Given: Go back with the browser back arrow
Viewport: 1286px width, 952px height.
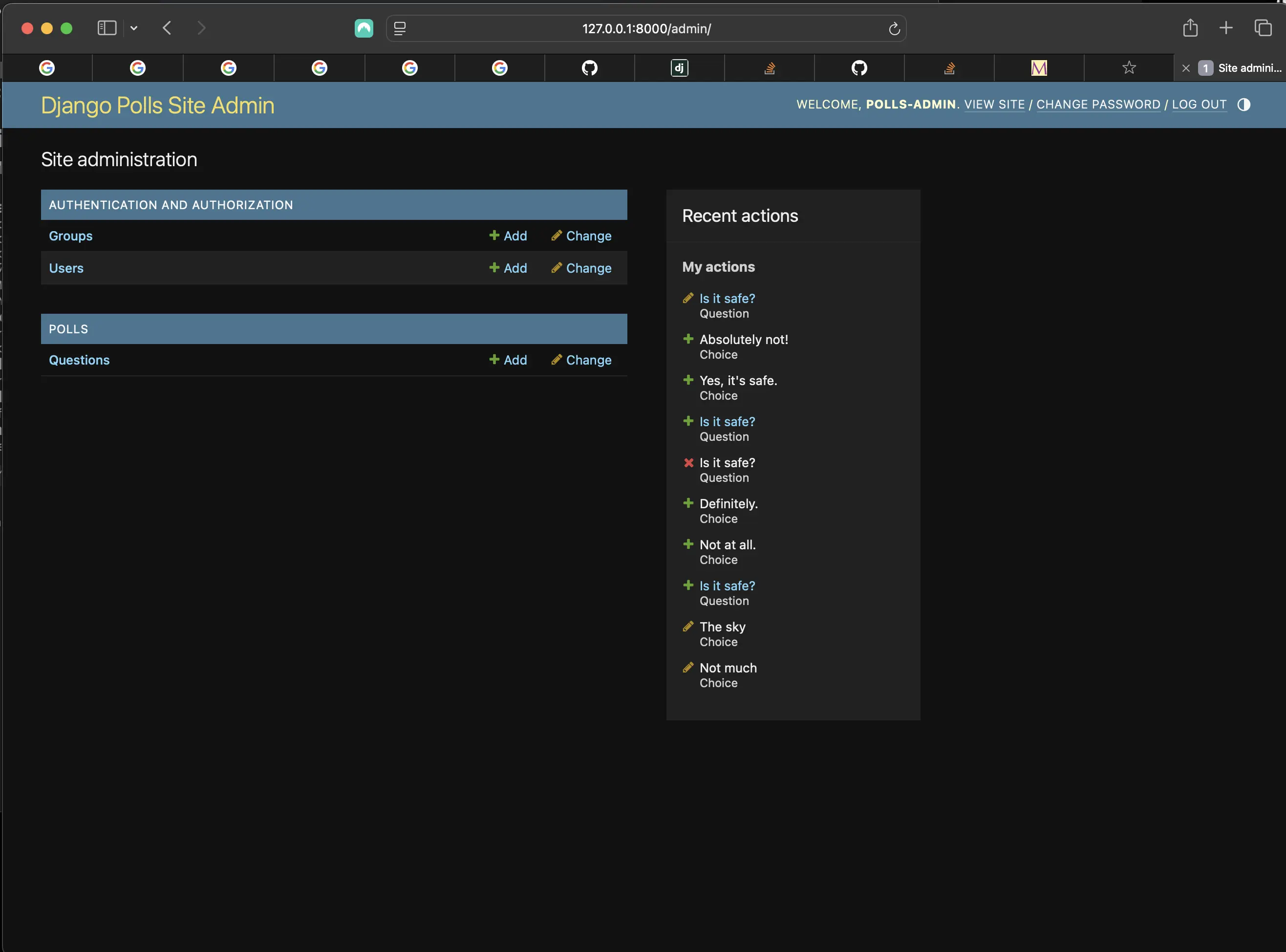Looking at the screenshot, I should (167, 28).
